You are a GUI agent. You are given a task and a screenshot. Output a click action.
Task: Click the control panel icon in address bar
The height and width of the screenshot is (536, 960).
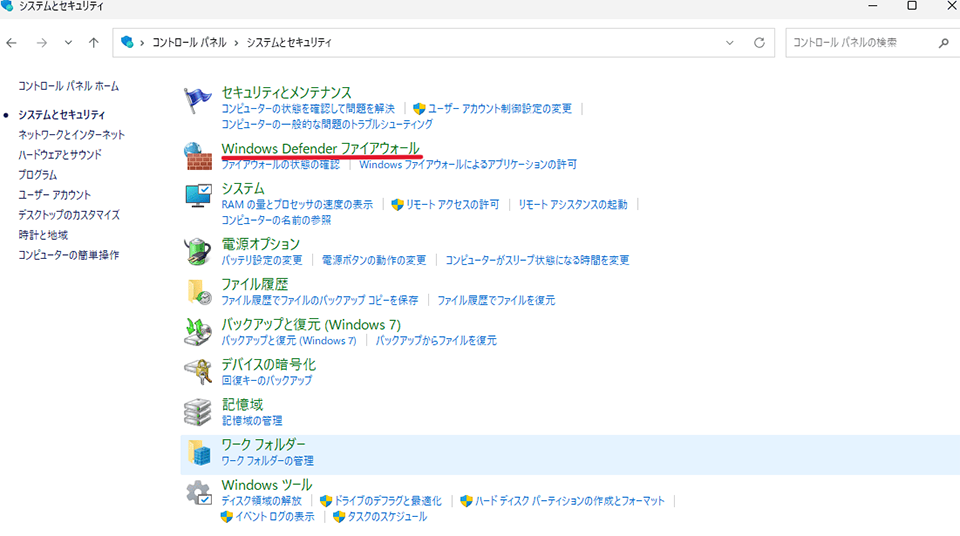click(127, 42)
